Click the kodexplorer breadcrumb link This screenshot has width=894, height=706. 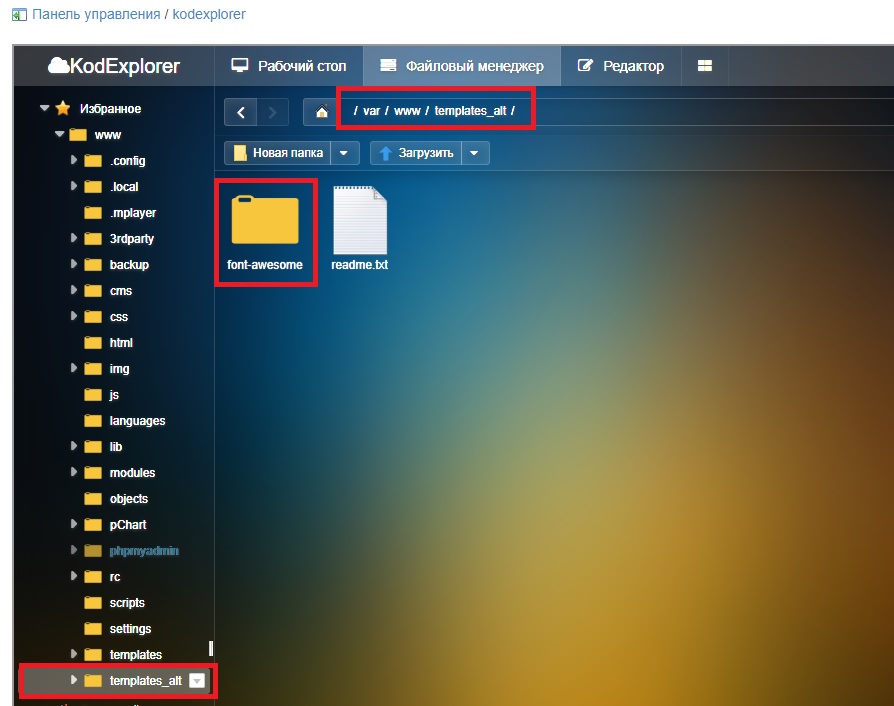(209, 14)
